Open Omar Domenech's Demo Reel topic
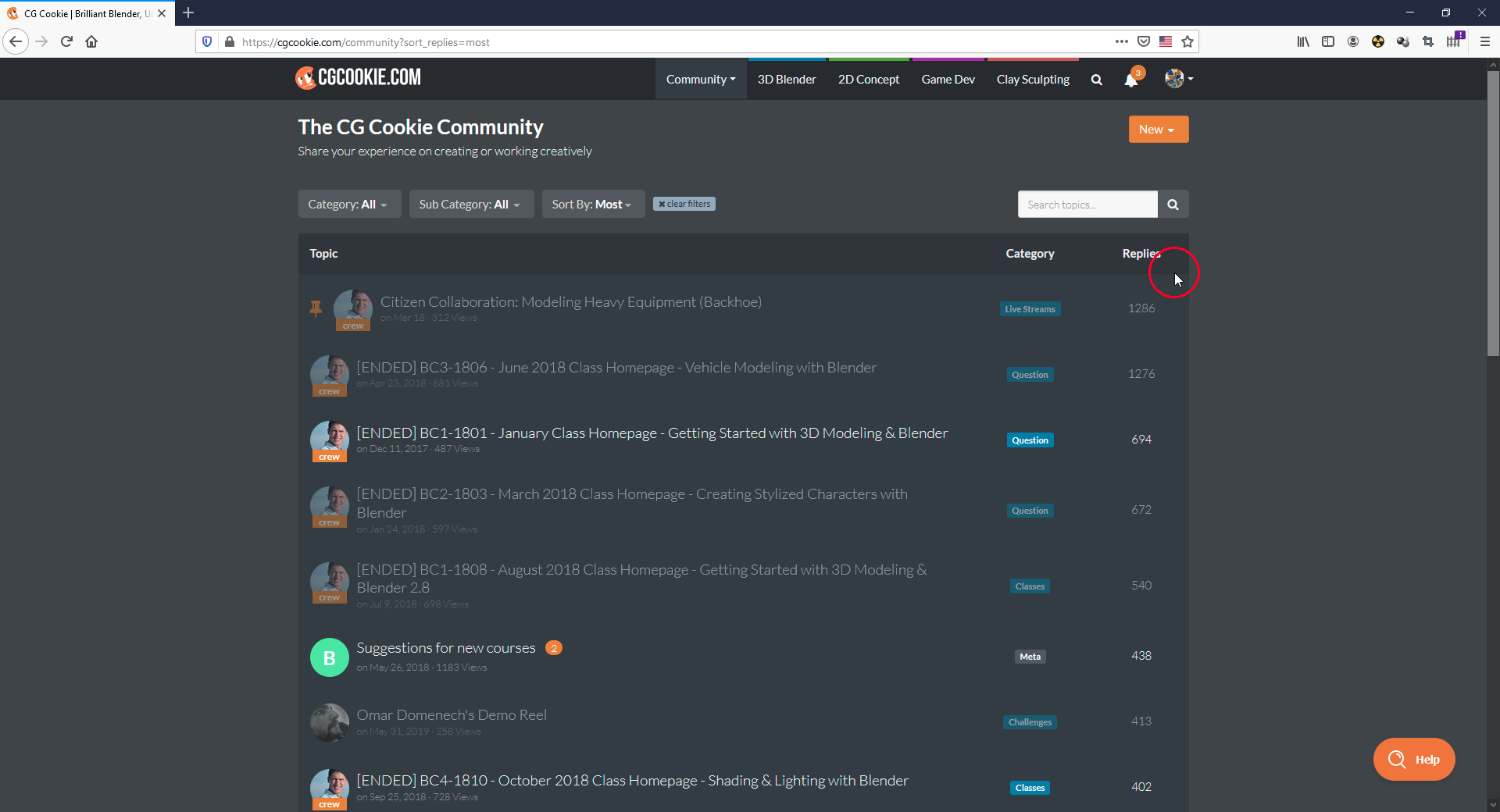This screenshot has width=1500, height=812. coord(452,715)
